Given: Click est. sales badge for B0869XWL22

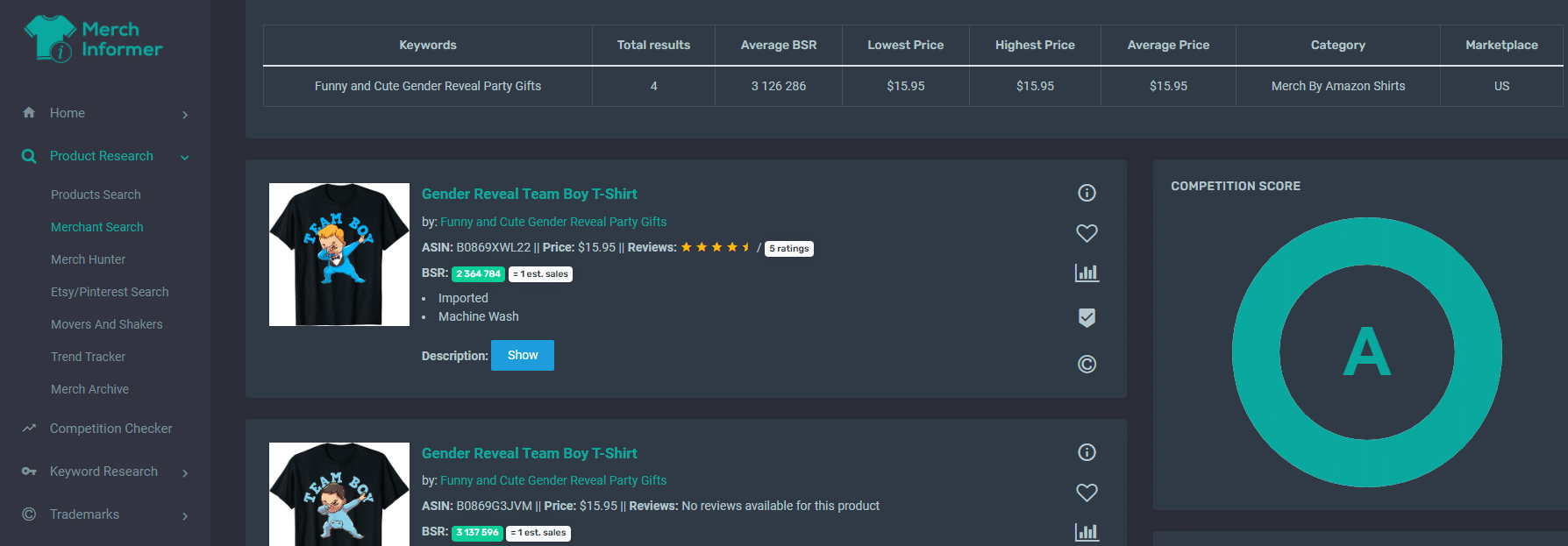Looking at the screenshot, I should [x=541, y=274].
